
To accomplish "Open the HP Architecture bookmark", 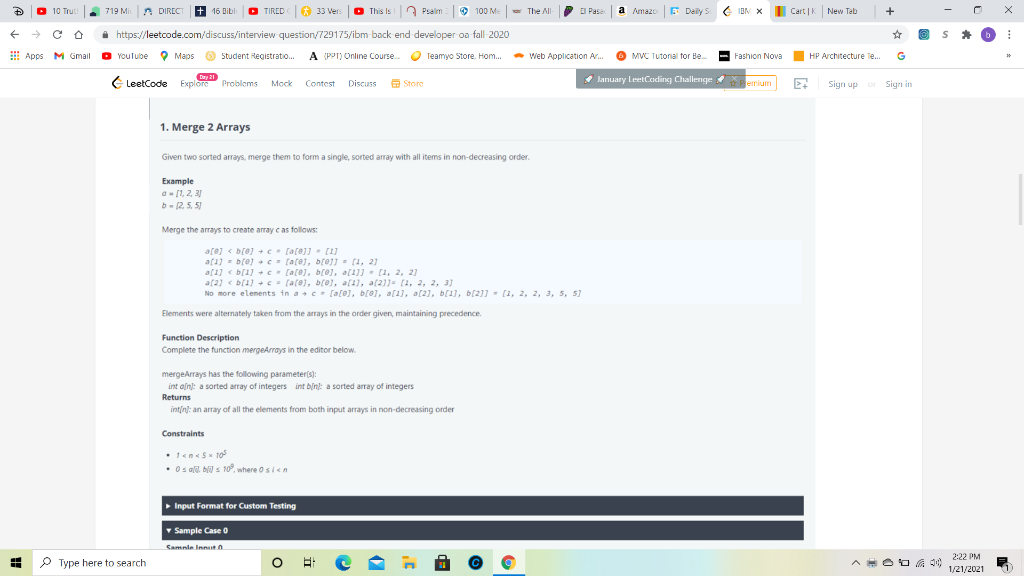I will (837, 56).
